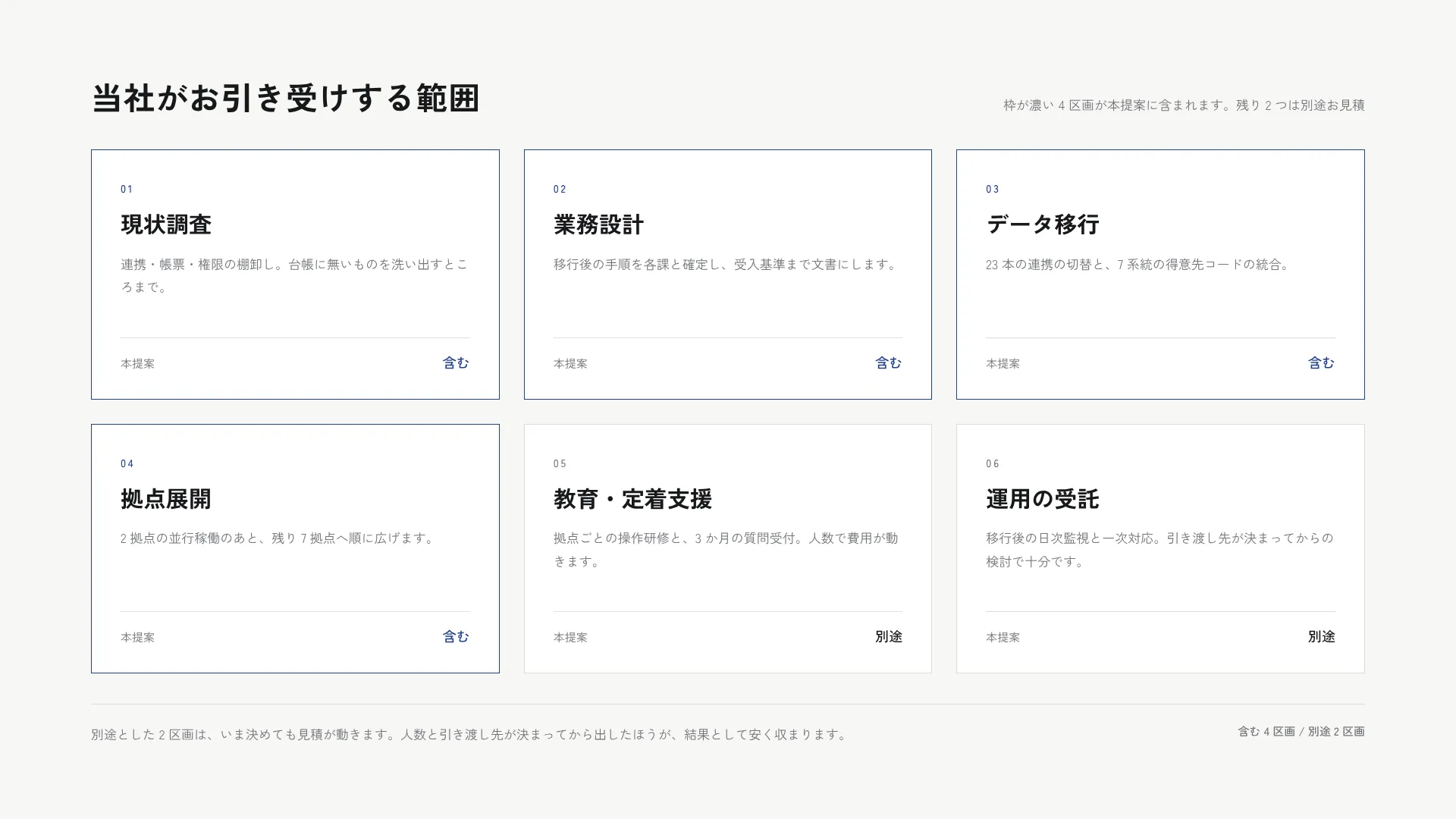This screenshot has height=819, width=1456.
Task: Click 含む status in the 拠点展開 card
Action: click(x=456, y=637)
